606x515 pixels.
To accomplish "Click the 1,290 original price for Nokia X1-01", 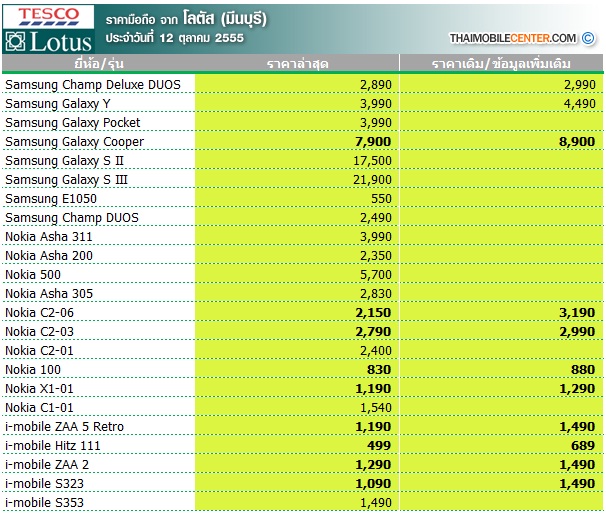I will tap(577, 388).
